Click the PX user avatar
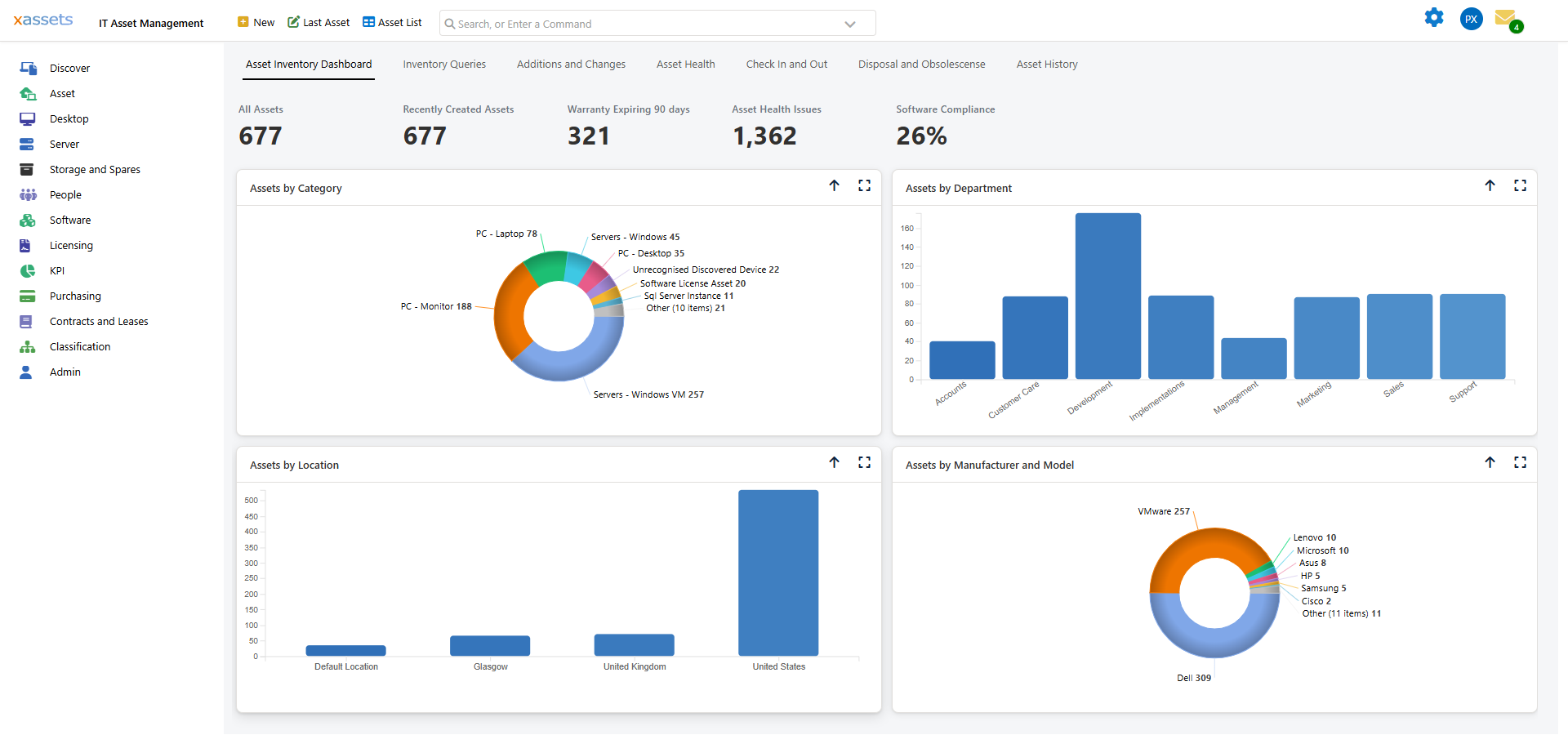The height and width of the screenshot is (744, 1568). [1471, 18]
